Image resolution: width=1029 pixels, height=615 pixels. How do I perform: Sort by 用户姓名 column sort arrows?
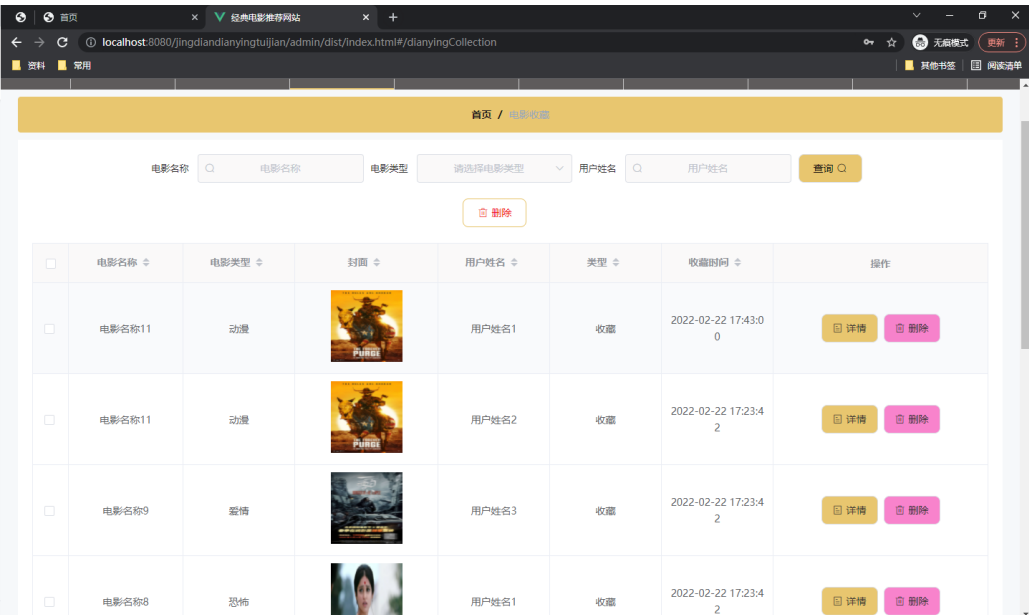(x=514, y=262)
